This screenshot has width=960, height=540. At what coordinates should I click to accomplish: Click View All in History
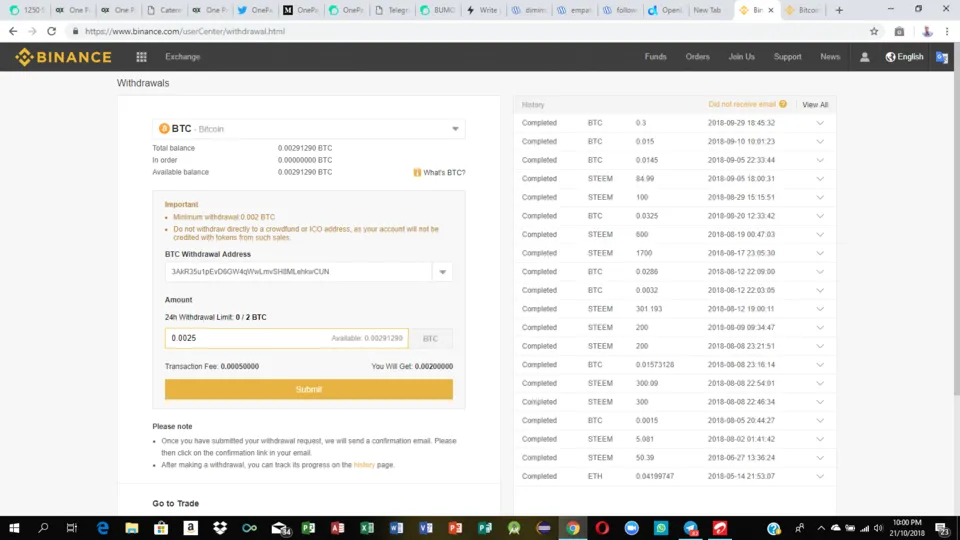[815, 105]
